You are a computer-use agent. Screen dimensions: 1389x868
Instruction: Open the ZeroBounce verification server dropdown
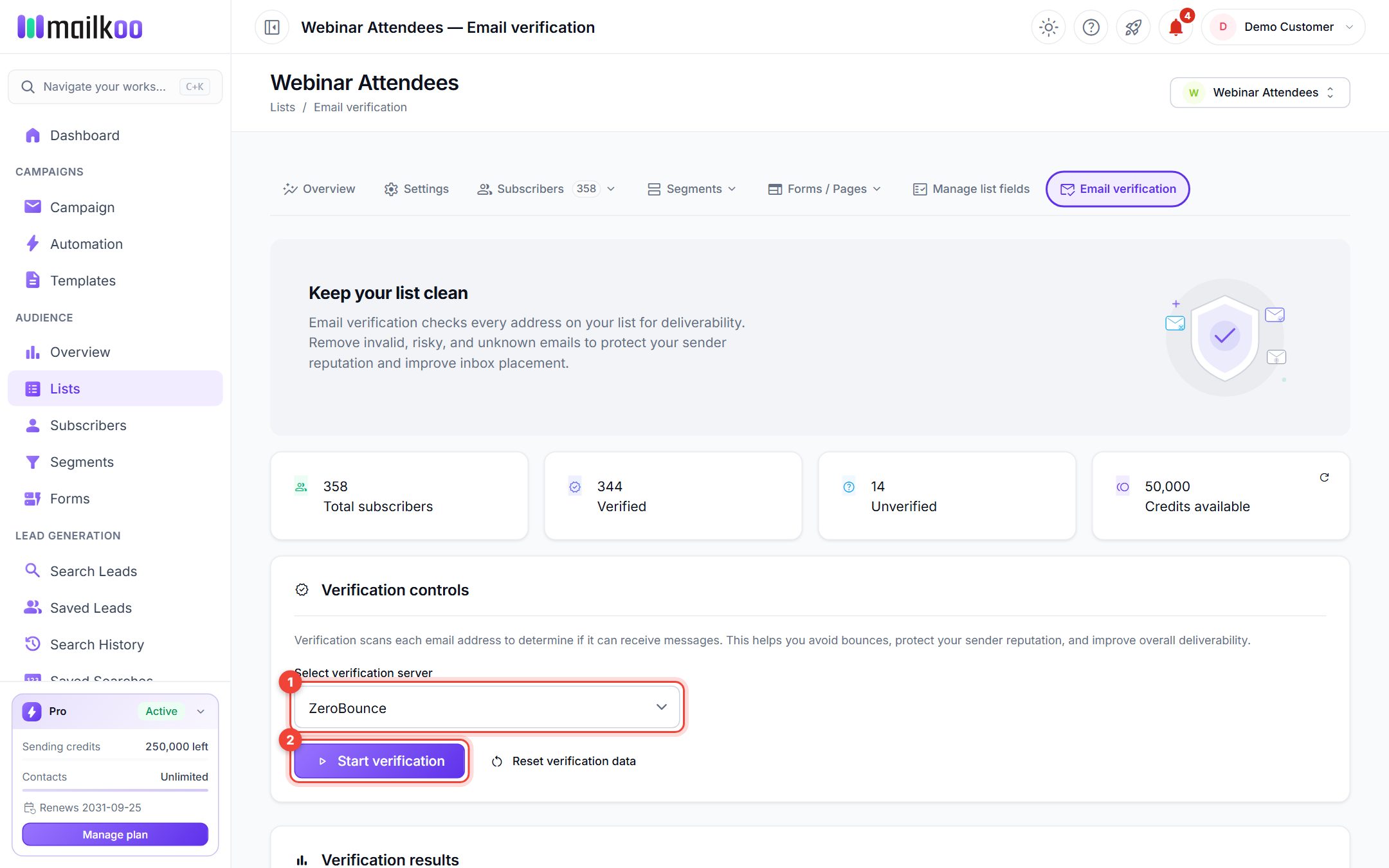point(487,708)
